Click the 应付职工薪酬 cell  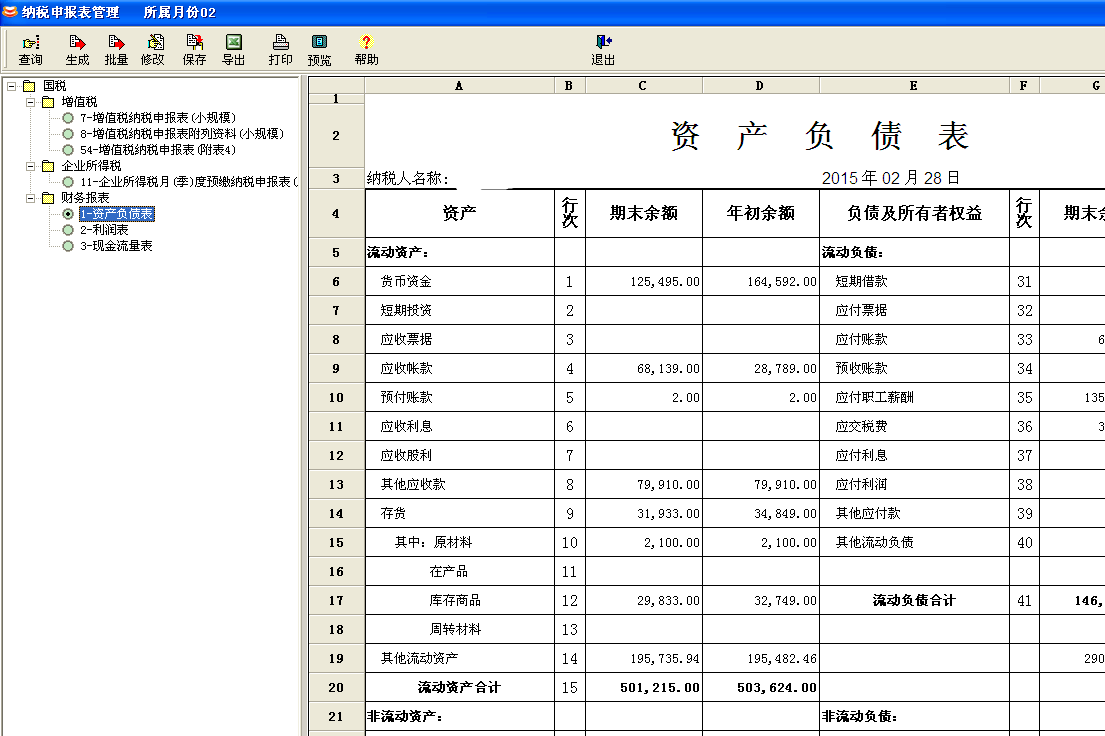click(x=914, y=398)
